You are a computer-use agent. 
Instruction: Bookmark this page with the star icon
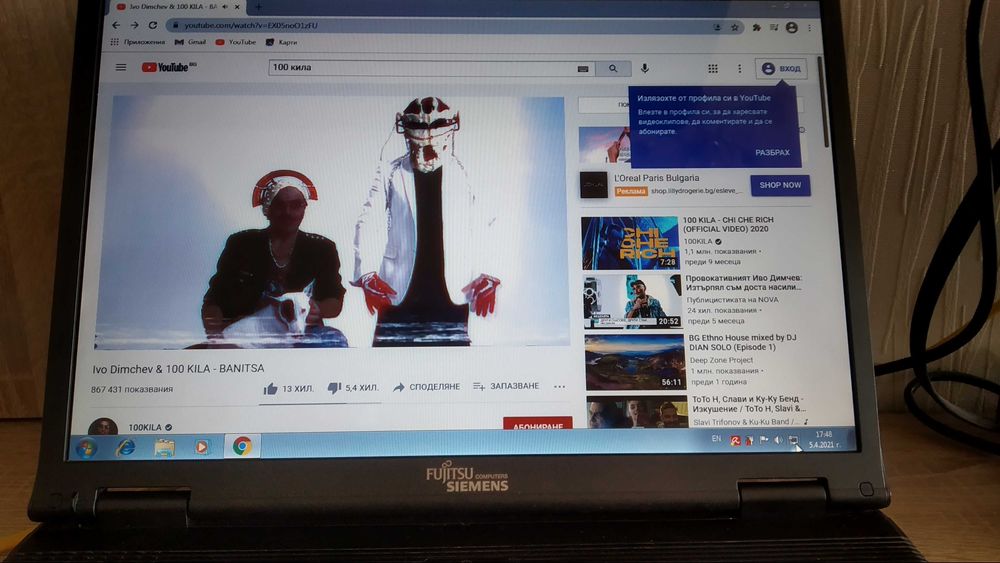[735, 27]
